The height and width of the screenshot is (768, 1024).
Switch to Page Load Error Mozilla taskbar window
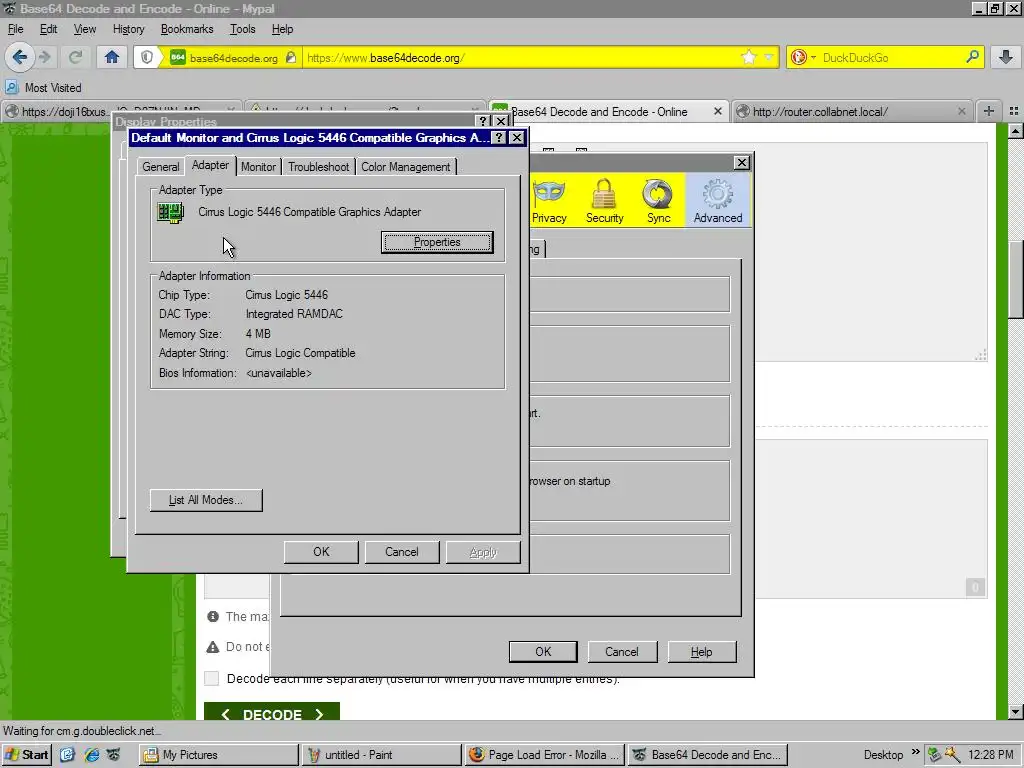pos(545,754)
